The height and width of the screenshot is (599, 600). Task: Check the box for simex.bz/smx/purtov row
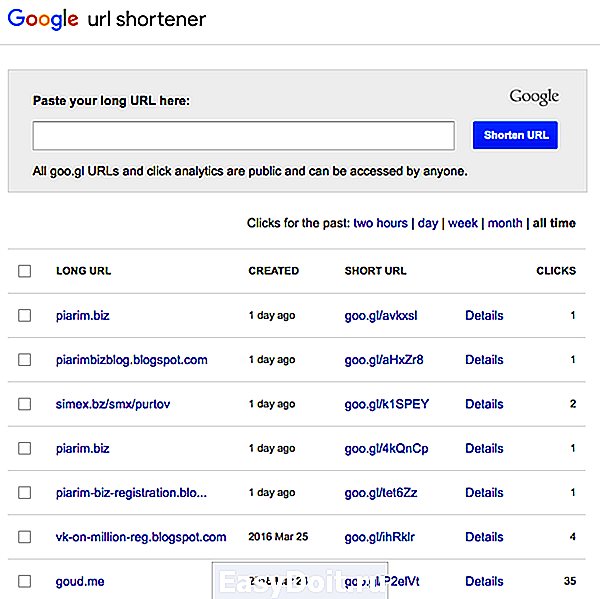pyautogui.click(x=24, y=404)
